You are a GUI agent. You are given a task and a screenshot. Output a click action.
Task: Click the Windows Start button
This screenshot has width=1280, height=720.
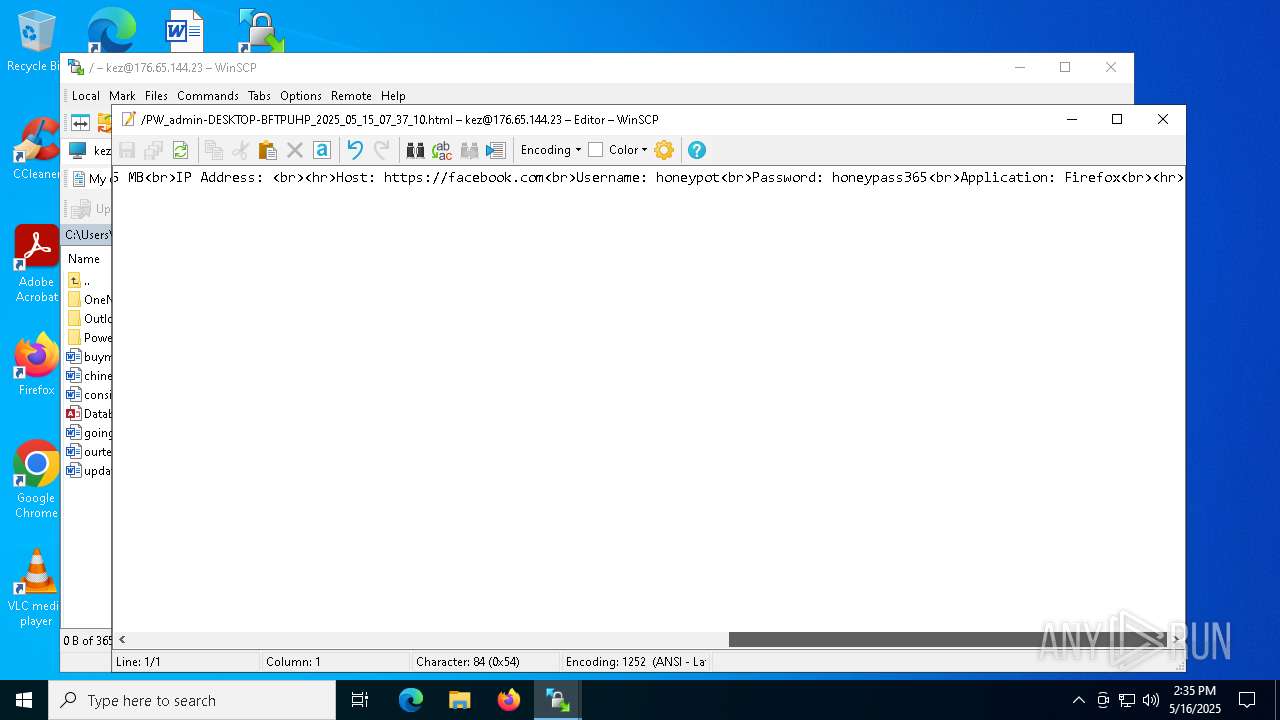(x=24, y=700)
